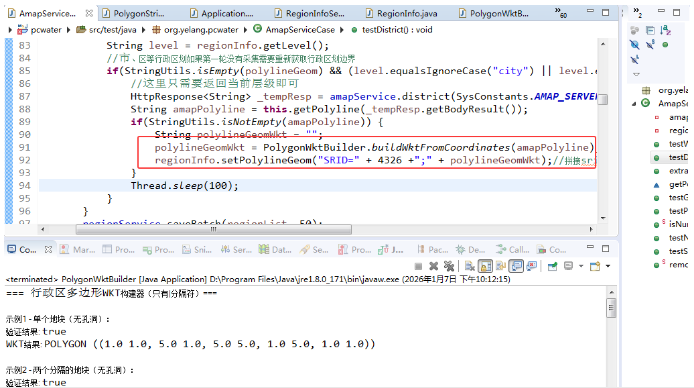Click the editor vertical scrollbar thumb
Image resolution: width=694 pixels, height=388 pixels.
click(602, 99)
